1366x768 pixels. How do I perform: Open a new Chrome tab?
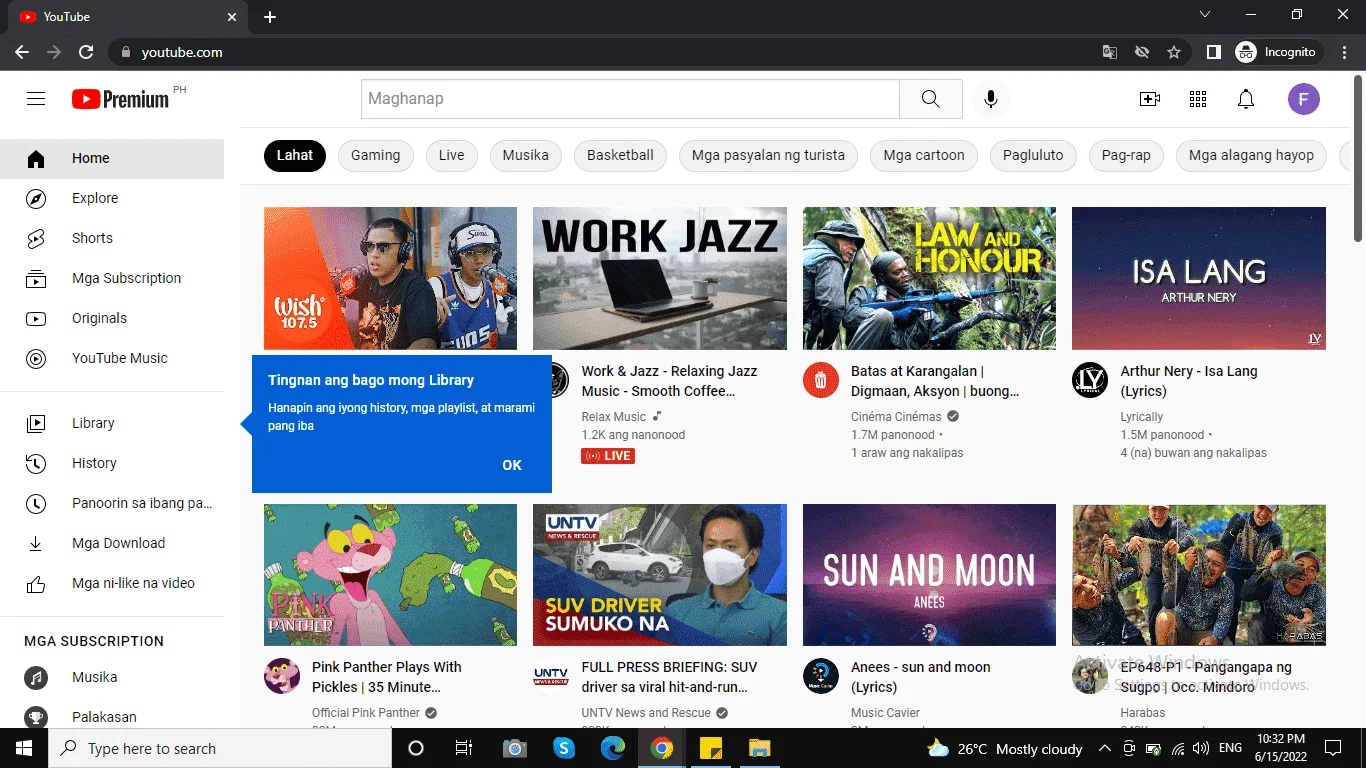click(x=270, y=17)
